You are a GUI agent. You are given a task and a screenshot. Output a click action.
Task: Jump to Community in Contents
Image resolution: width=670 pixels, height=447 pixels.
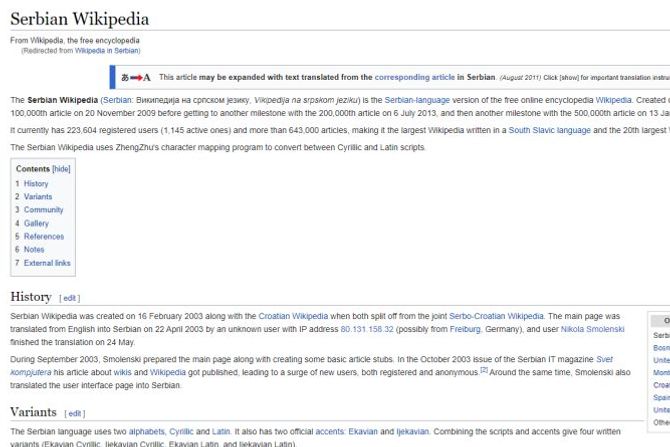pyautogui.click(x=44, y=210)
